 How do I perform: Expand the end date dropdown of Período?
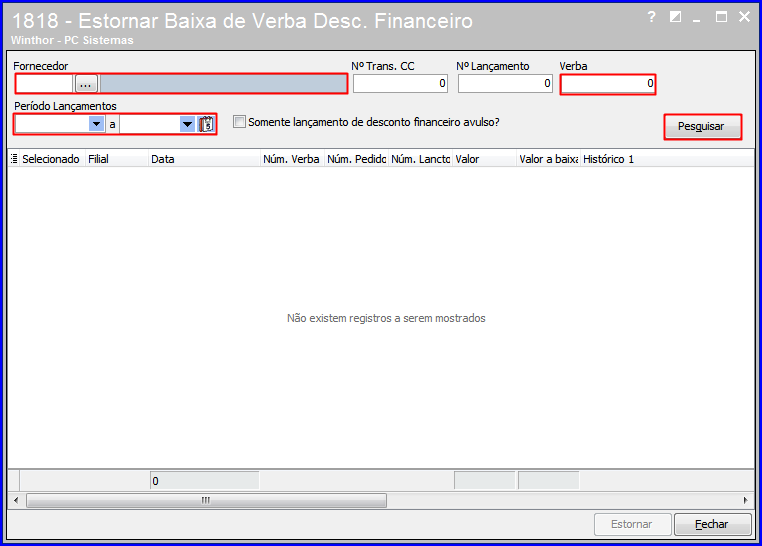point(187,124)
